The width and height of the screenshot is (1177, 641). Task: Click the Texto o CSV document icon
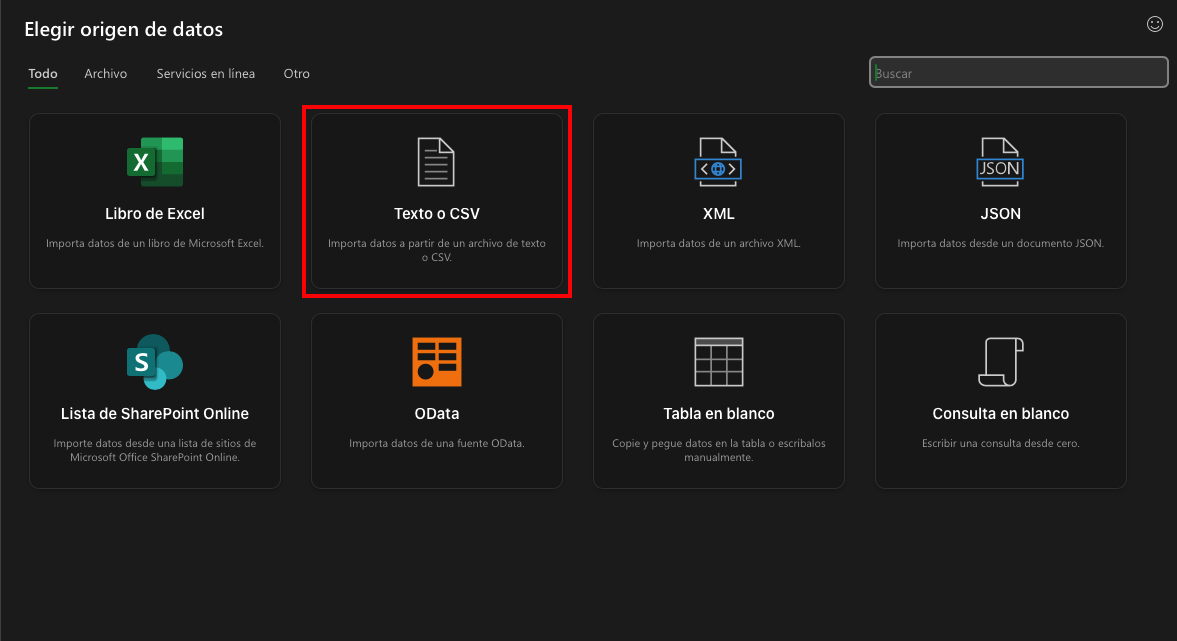(436, 162)
